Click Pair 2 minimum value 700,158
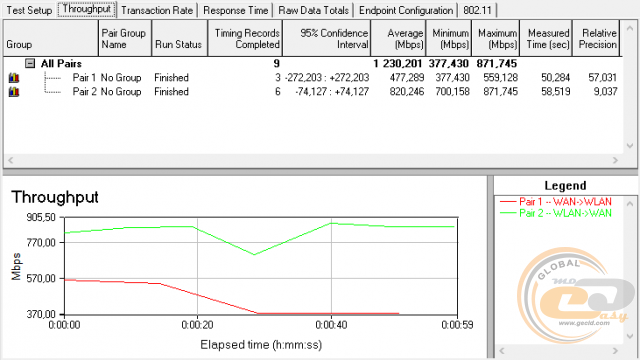The width and height of the screenshot is (640, 360). pyautogui.click(x=452, y=92)
